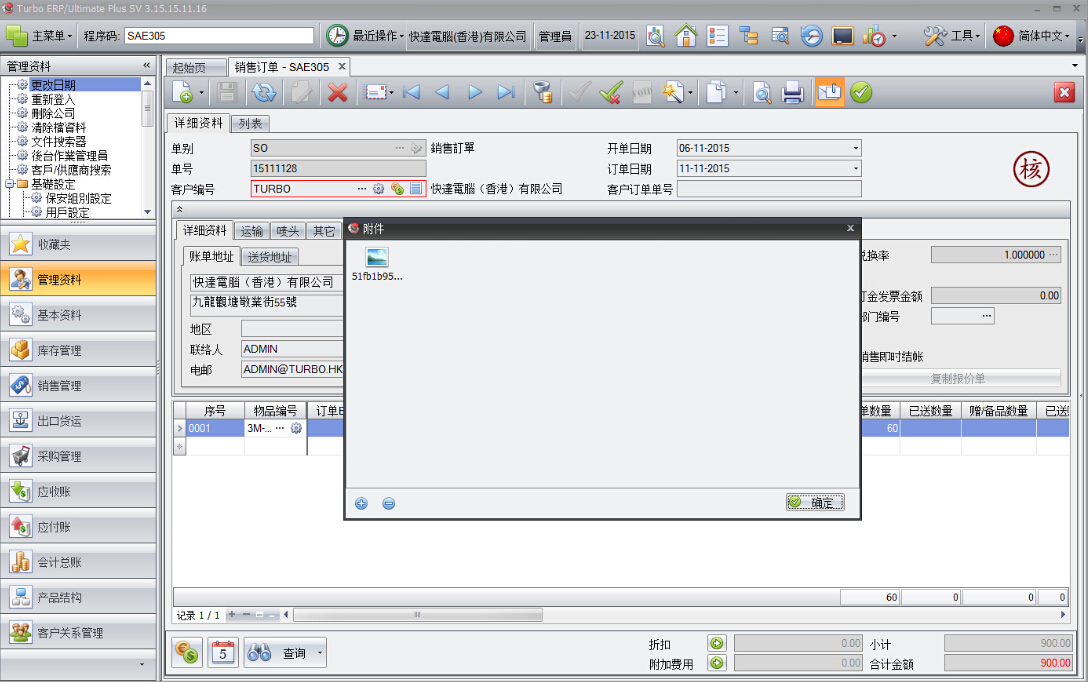Image resolution: width=1088 pixels, height=682 pixels.
Task: Open dropdown arrow next to 查询 button
Action: click(320, 653)
